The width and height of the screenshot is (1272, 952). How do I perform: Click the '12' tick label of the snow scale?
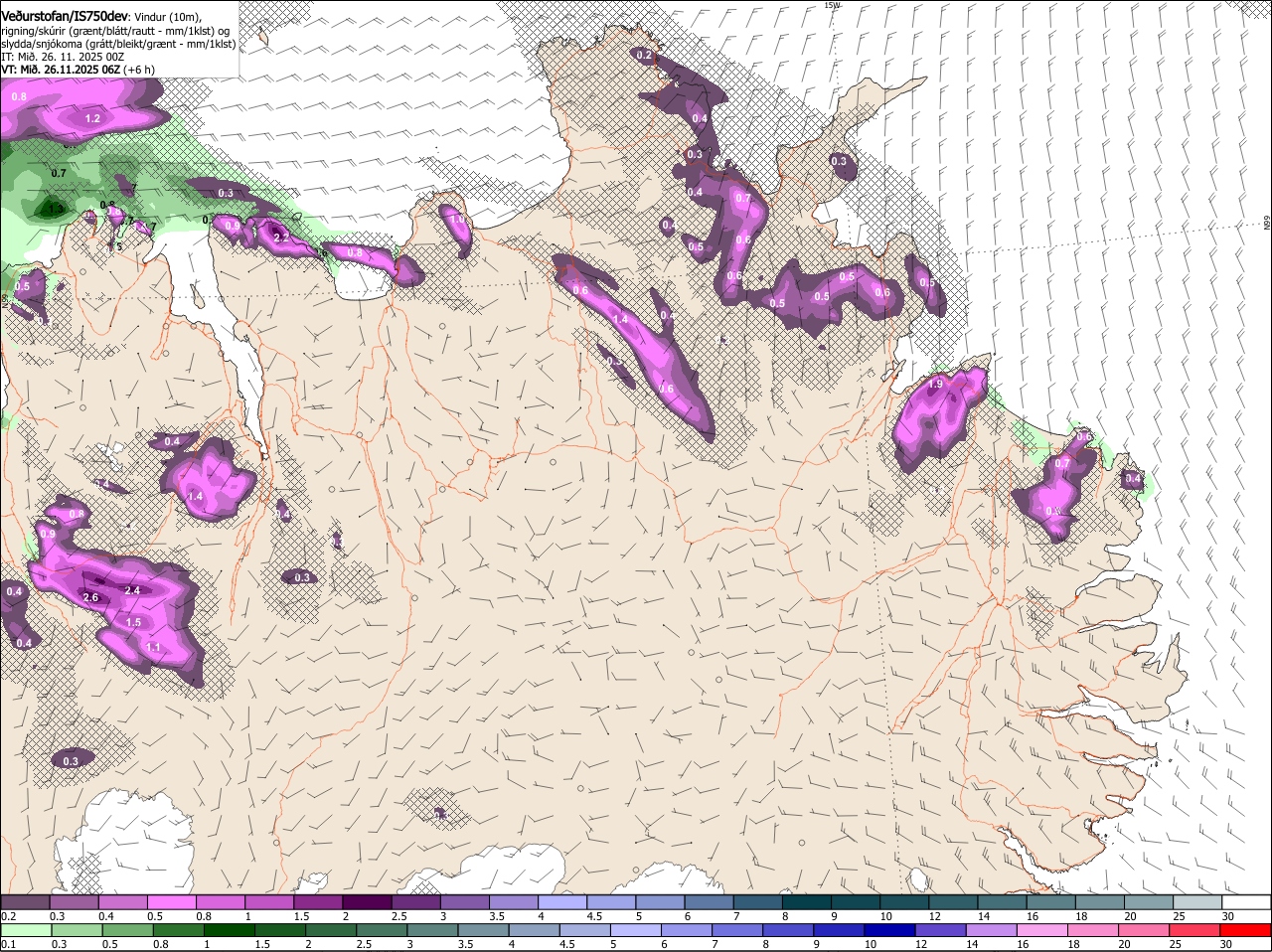[x=933, y=914]
